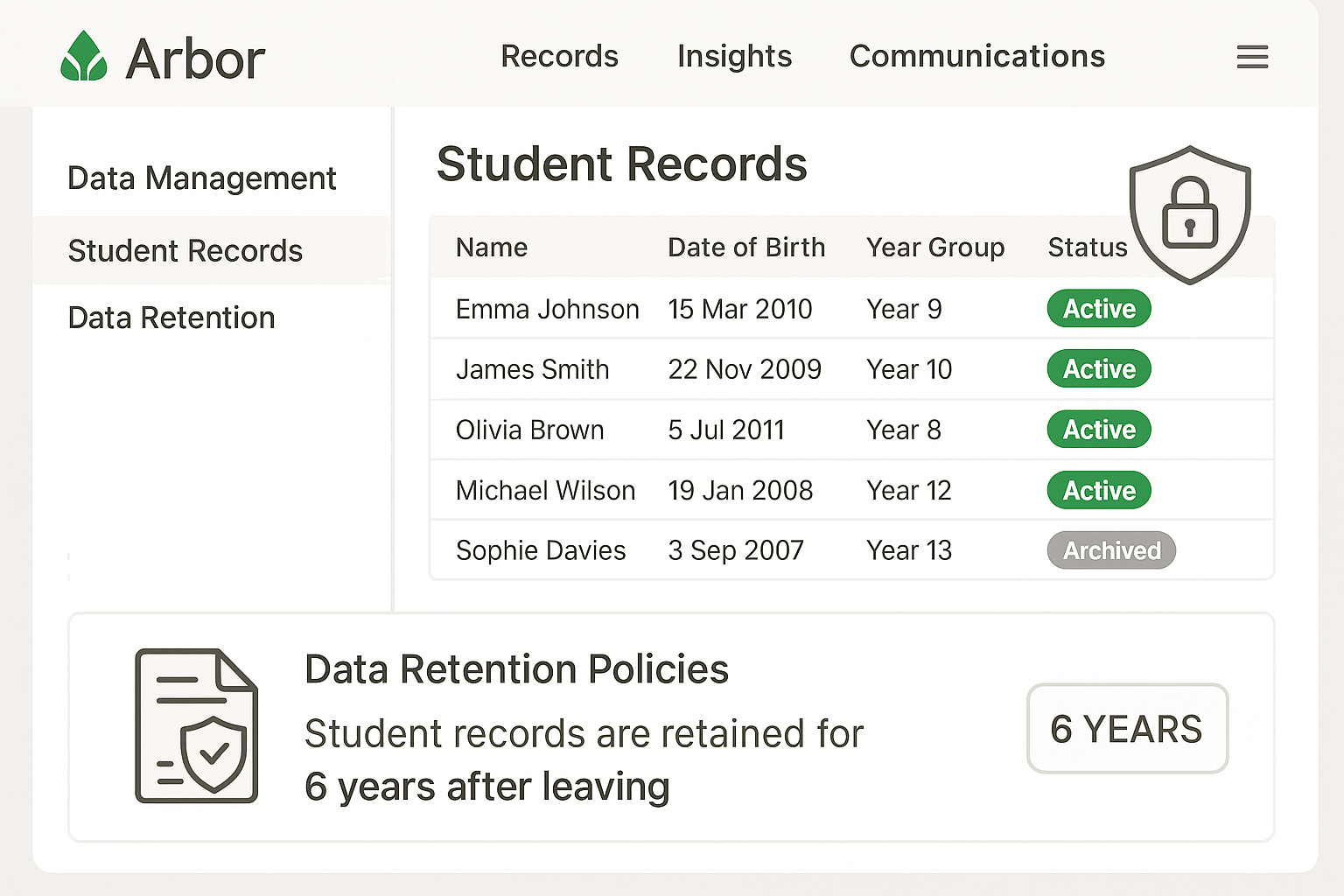Click the Arbor brand name text
This screenshot has height=896, width=1344.
click(x=195, y=59)
